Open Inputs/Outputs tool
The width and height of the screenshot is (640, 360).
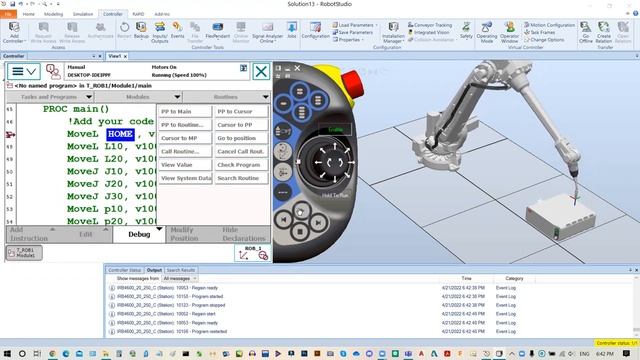coord(160,32)
